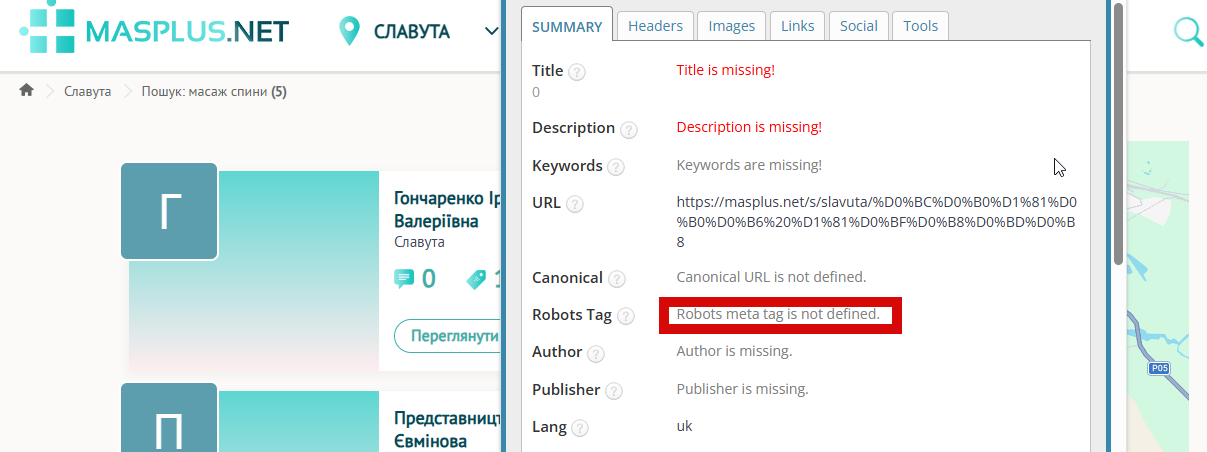This screenshot has height=452, width=1207.
Task: Click the location pin icon
Action: [x=349, y=31]
